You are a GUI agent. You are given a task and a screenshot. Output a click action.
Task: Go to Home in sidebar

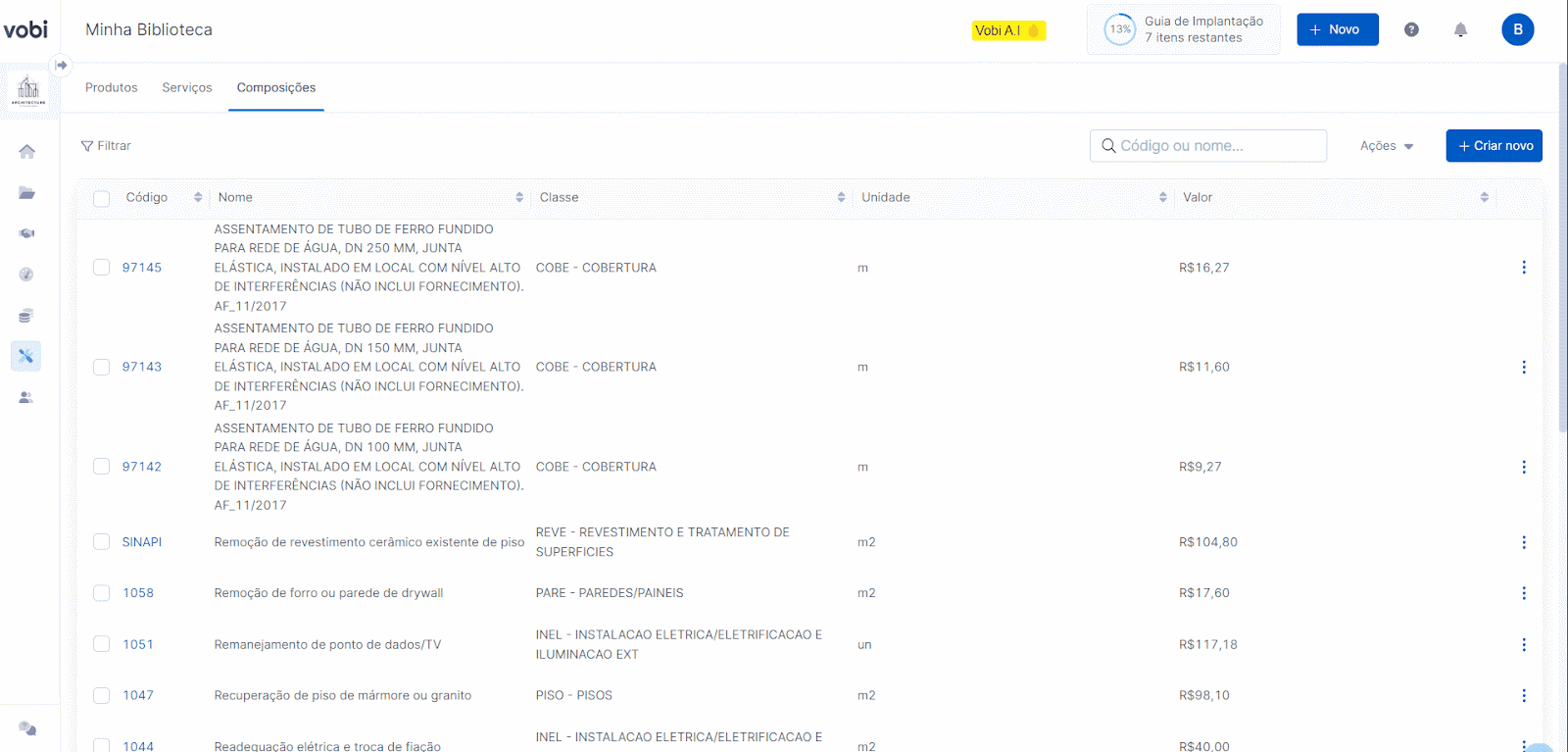(x=26, y=151)
